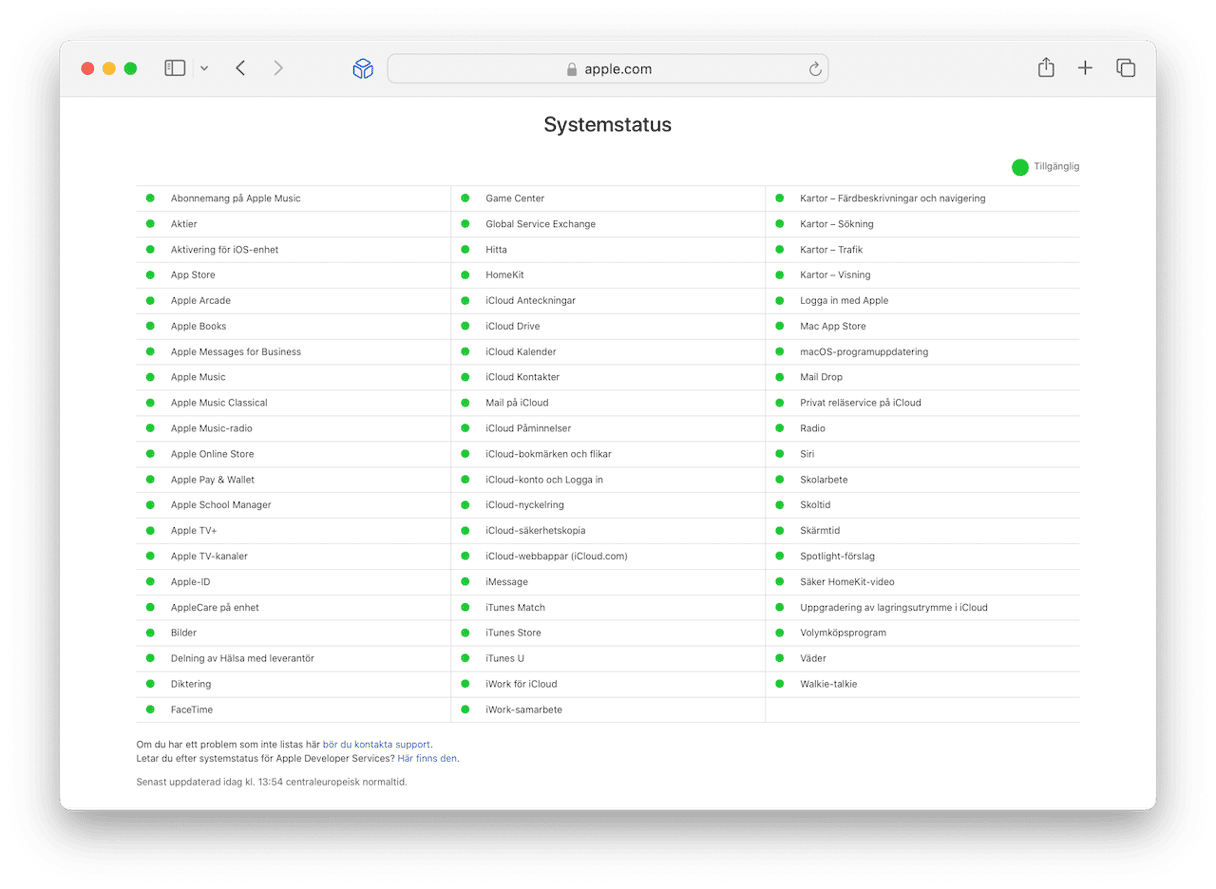Image resolution: width=1216 pixels, height=889 pixels.
Task: Click the status dot beside HomeKit
Action: 465,274
